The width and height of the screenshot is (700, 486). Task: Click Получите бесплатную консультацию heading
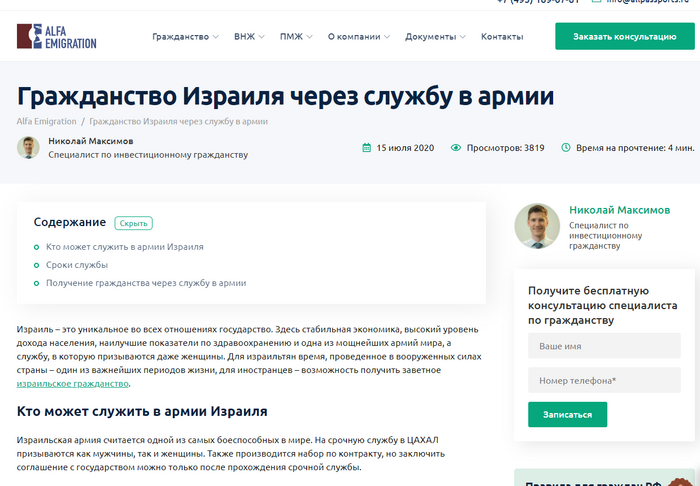pos(603,306)
